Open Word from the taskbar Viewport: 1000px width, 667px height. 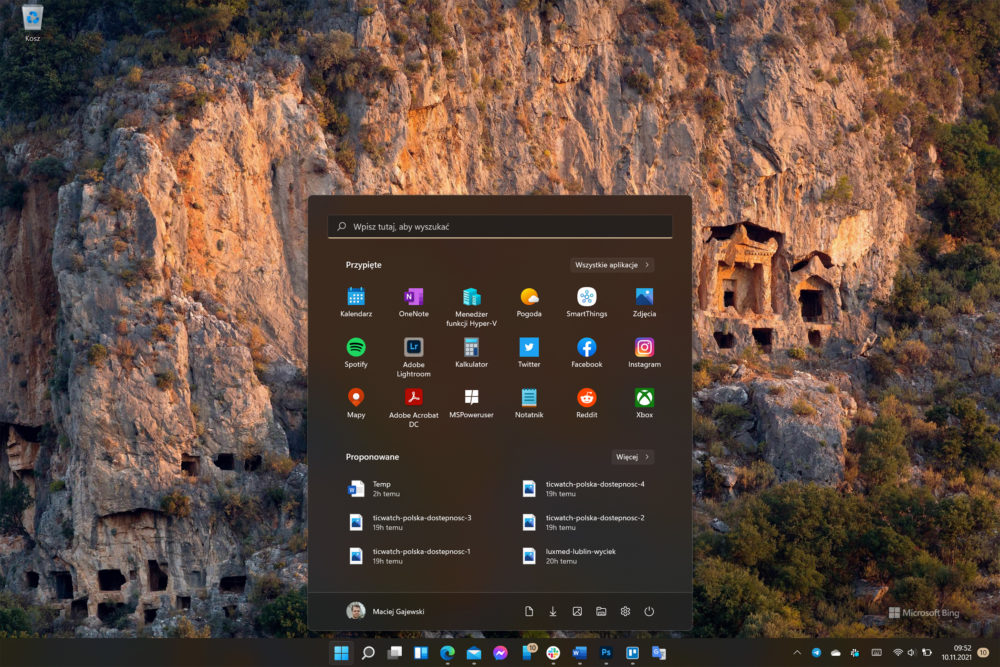pyautogui.click(x=580, y=653)
